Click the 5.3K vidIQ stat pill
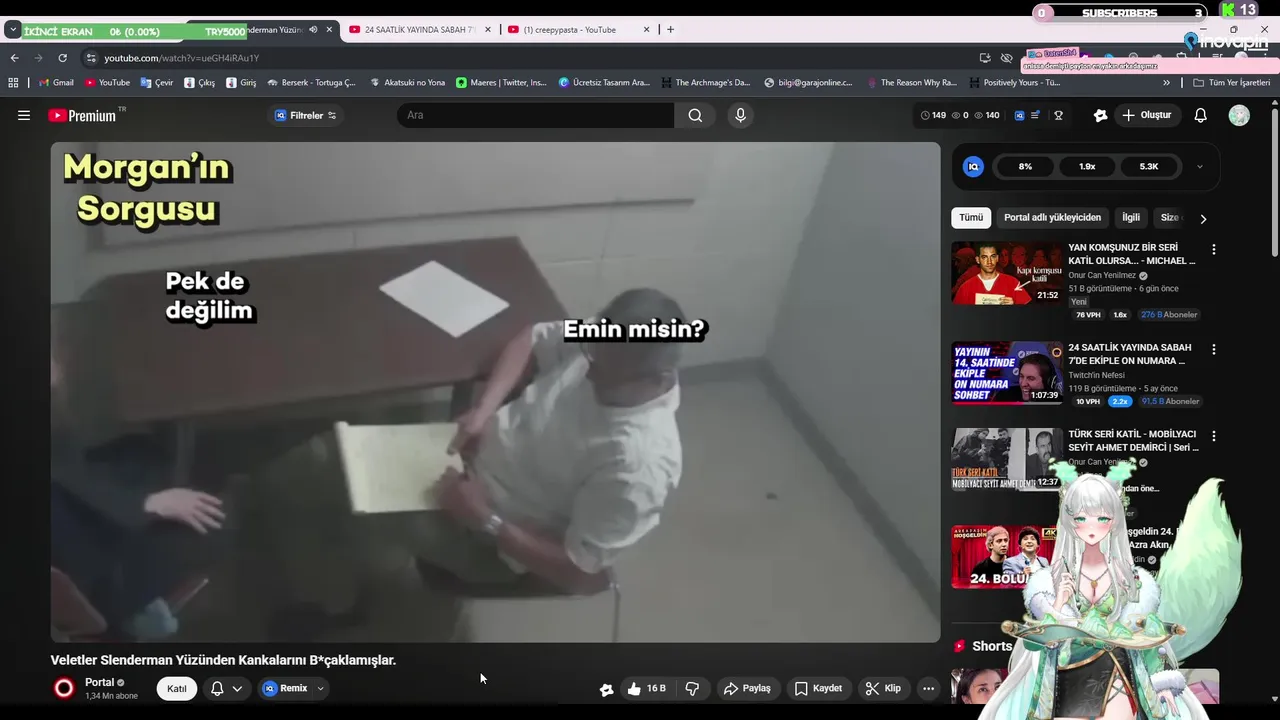This screenshot has width=1280, height=720. 1149,167
